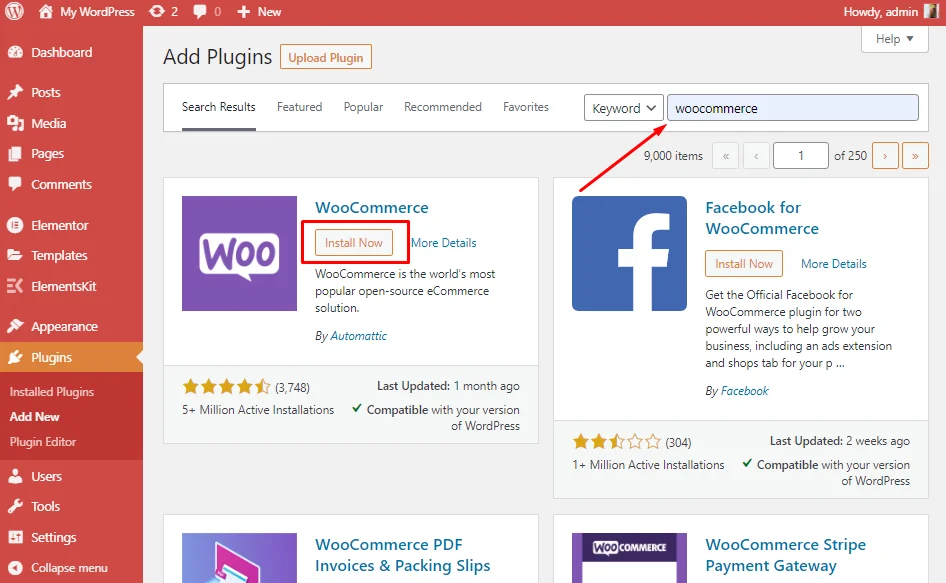
Task: Click the Pages icon in sidebar
Action: click(x=15, y=154)
